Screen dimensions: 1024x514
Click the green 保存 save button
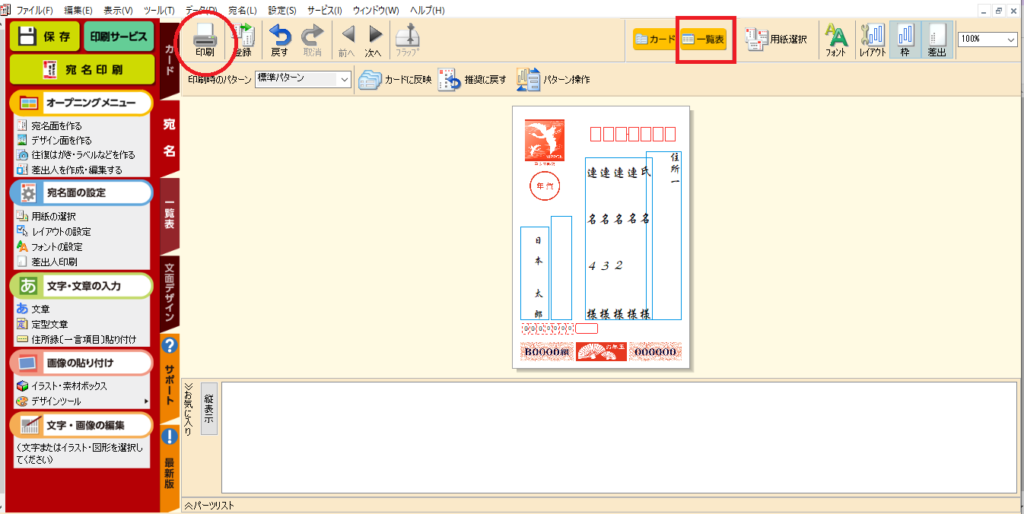pos(43,37)
